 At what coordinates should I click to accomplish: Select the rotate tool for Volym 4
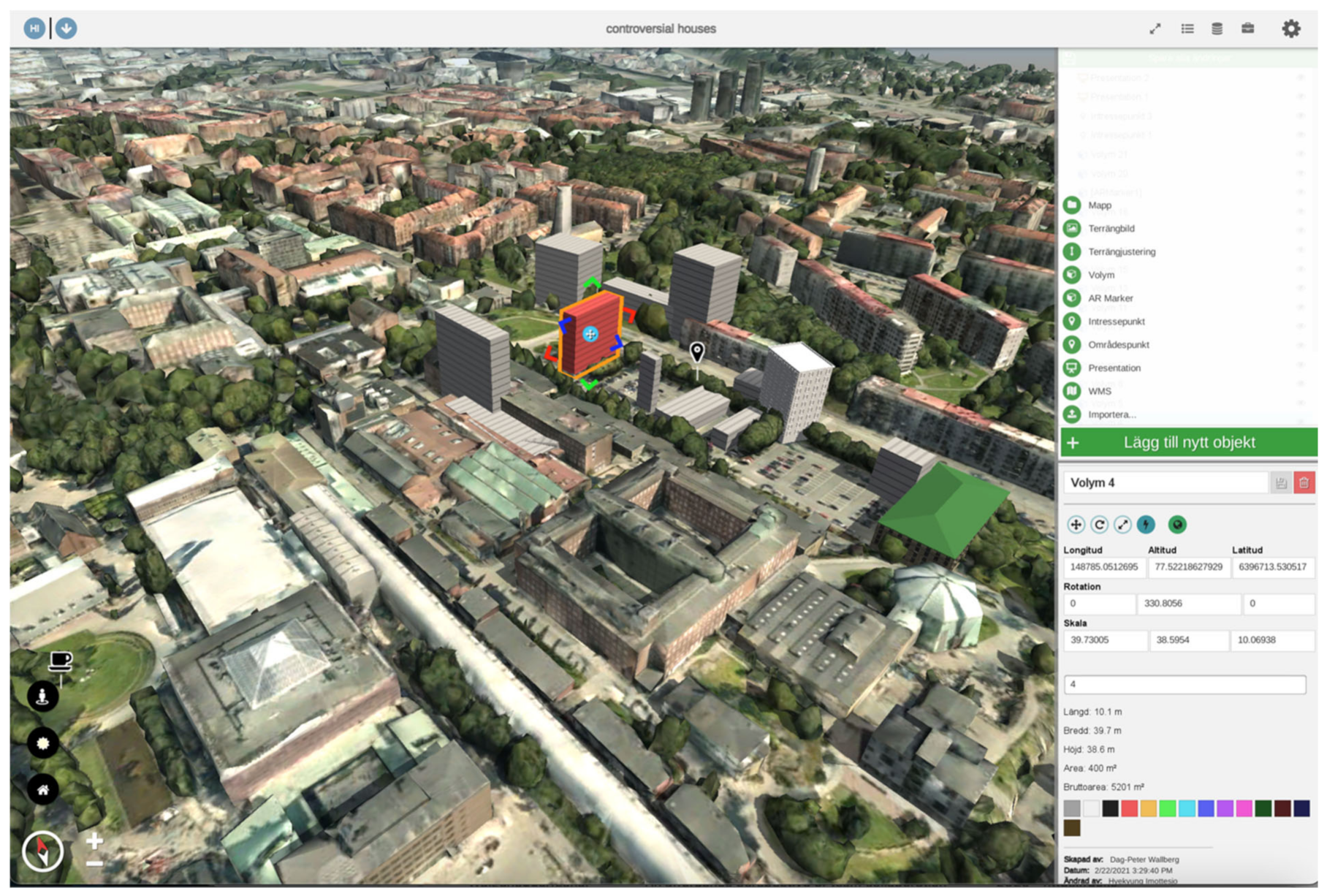pyautogui.click(x=1099, y=525)
